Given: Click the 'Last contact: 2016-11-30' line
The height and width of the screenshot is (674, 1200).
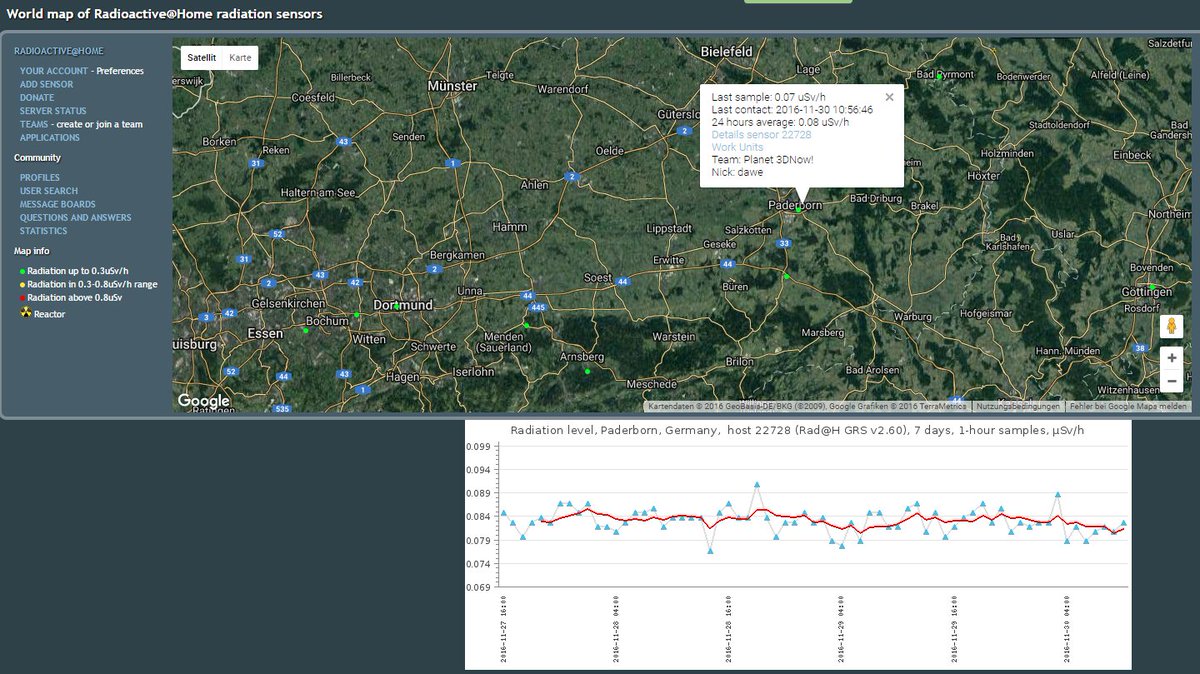Looking at the screenshot, I should pos(792,110).
